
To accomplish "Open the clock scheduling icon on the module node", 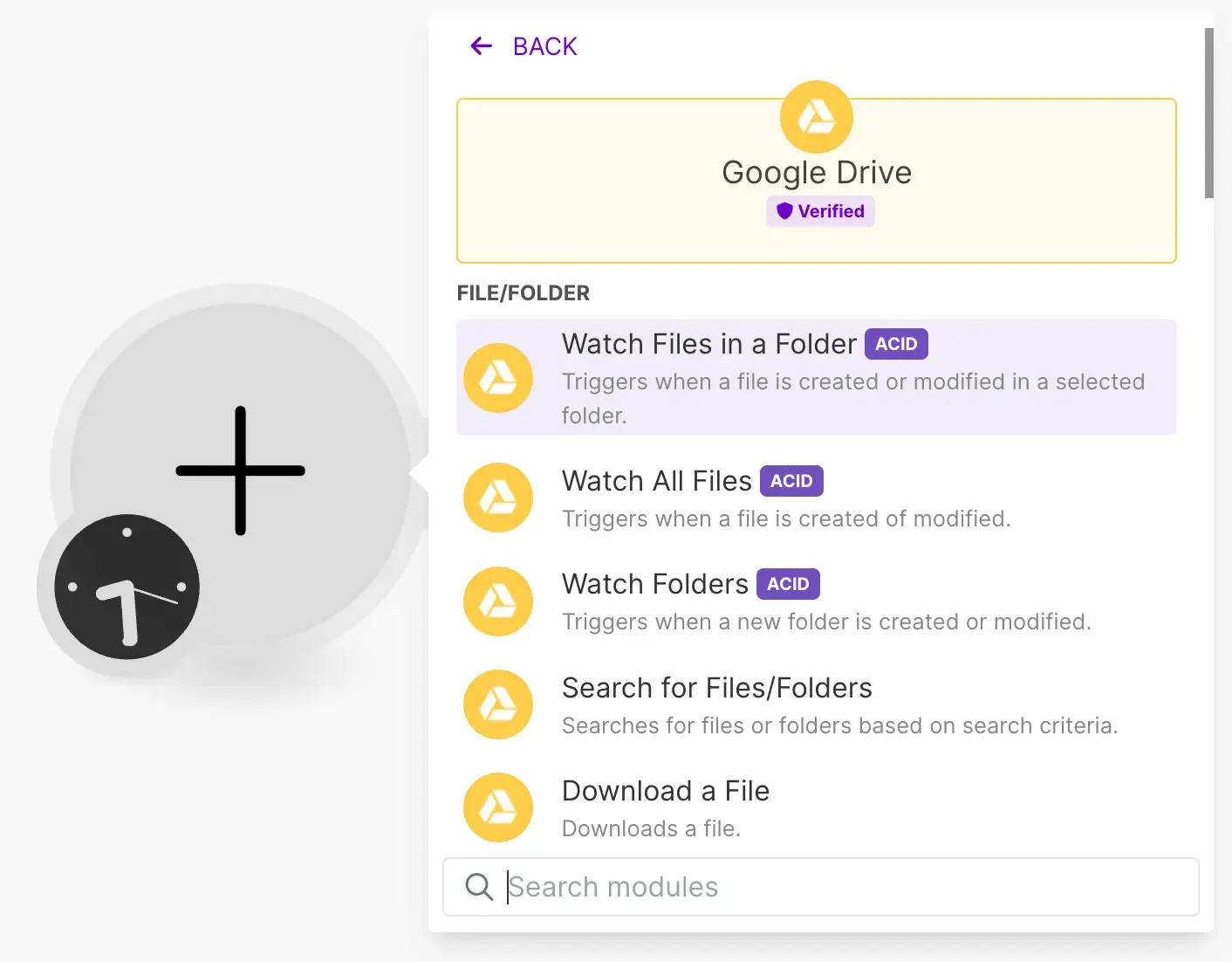I will (x=125, y=587).
